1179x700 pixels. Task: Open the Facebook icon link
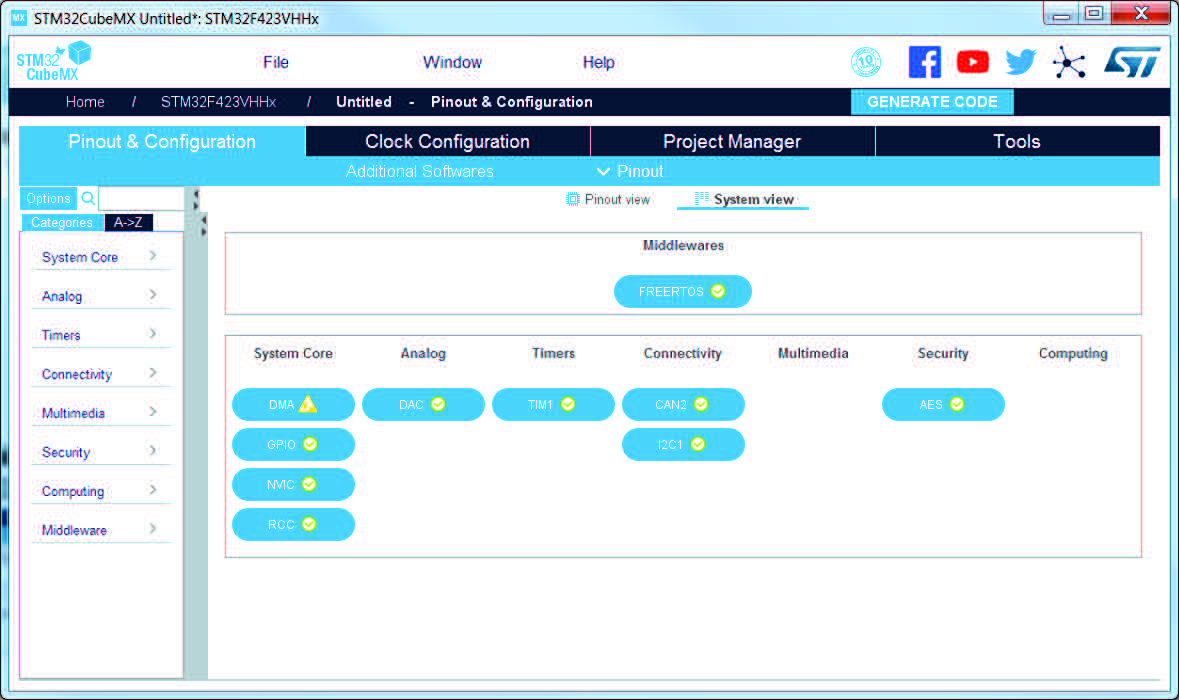(x=924, y=62)
